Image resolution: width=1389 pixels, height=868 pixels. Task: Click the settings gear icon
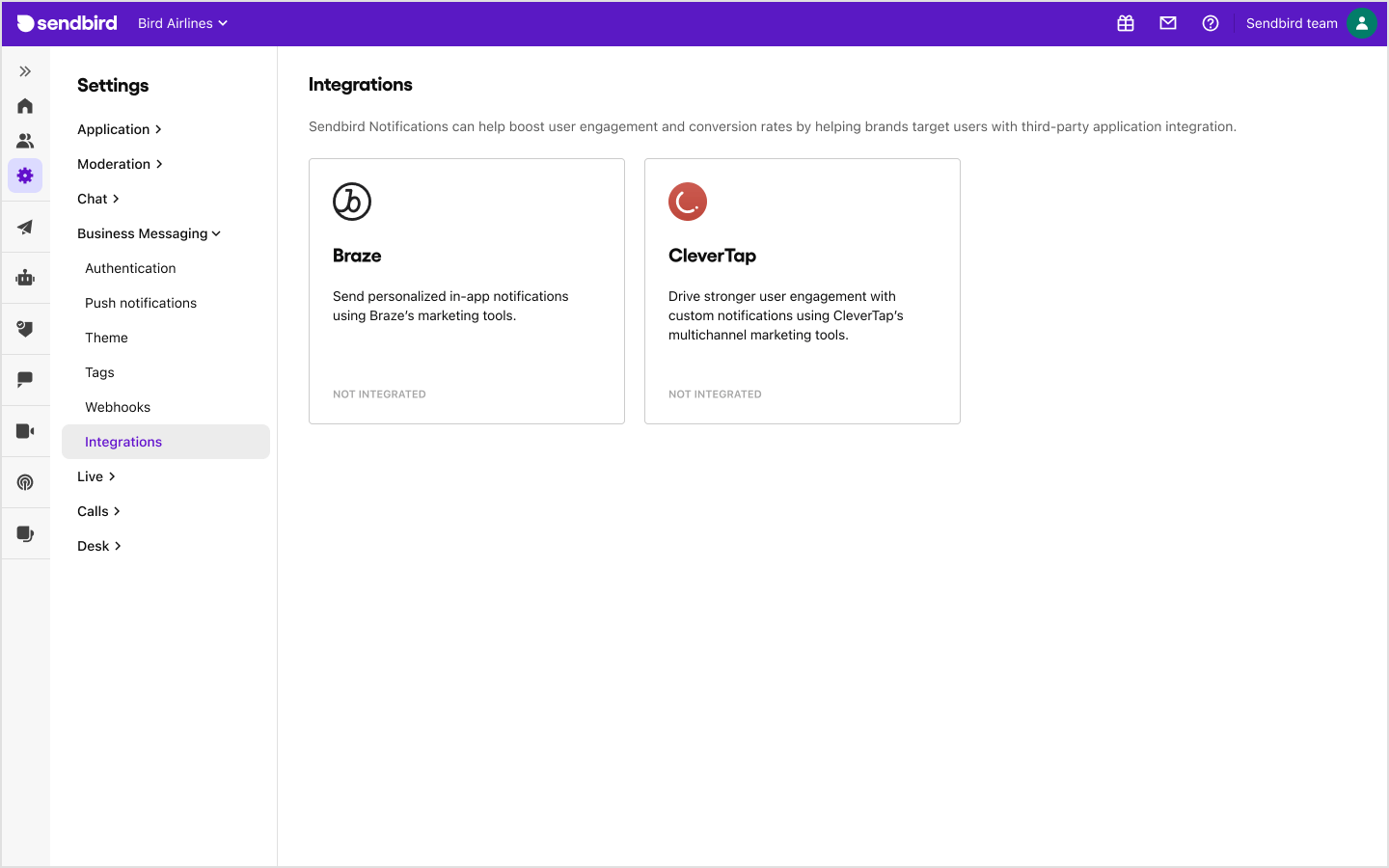pyautogui.click(x=25, y=176)
